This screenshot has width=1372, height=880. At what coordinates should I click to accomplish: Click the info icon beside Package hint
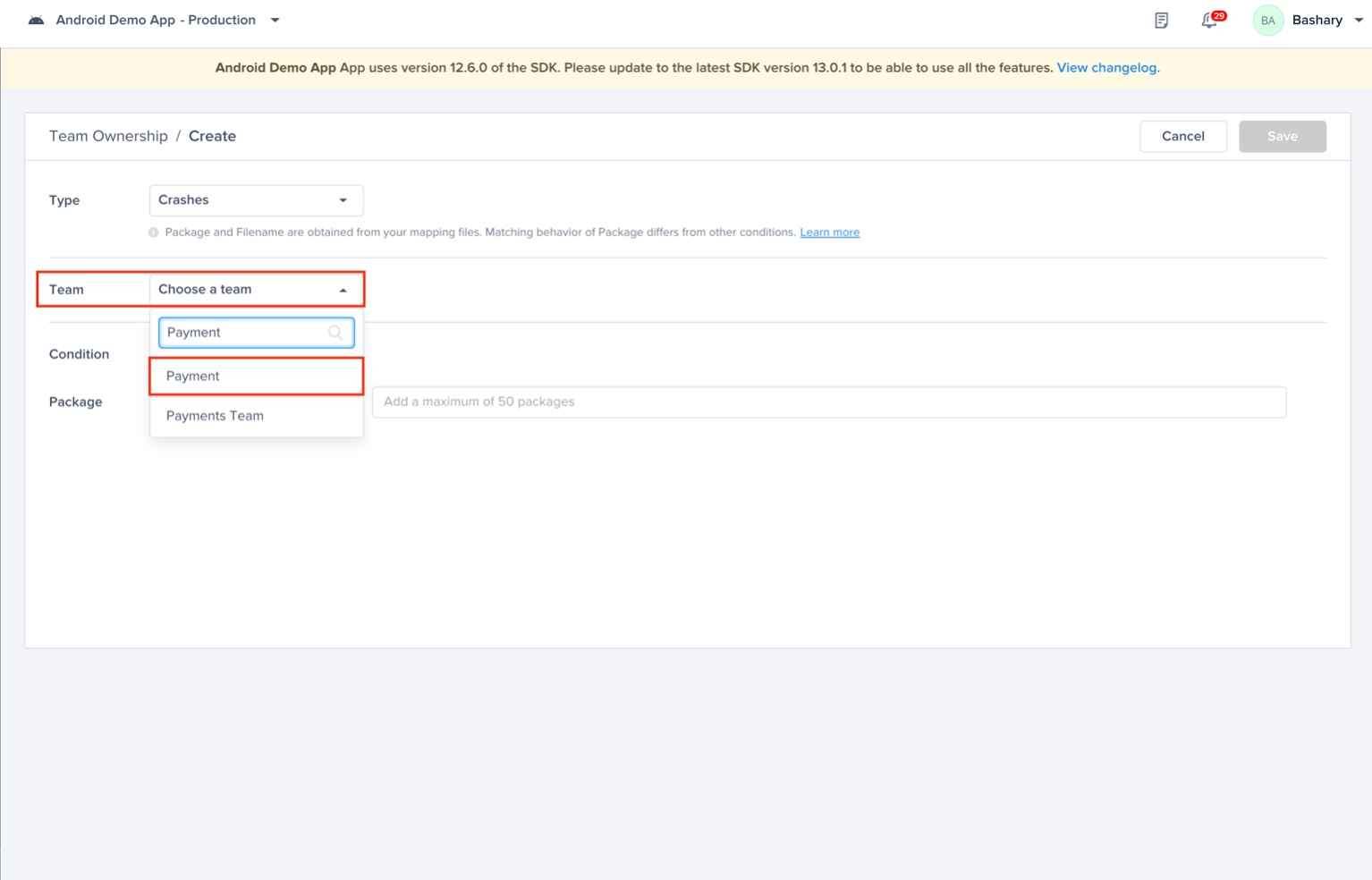click(153, 233)
